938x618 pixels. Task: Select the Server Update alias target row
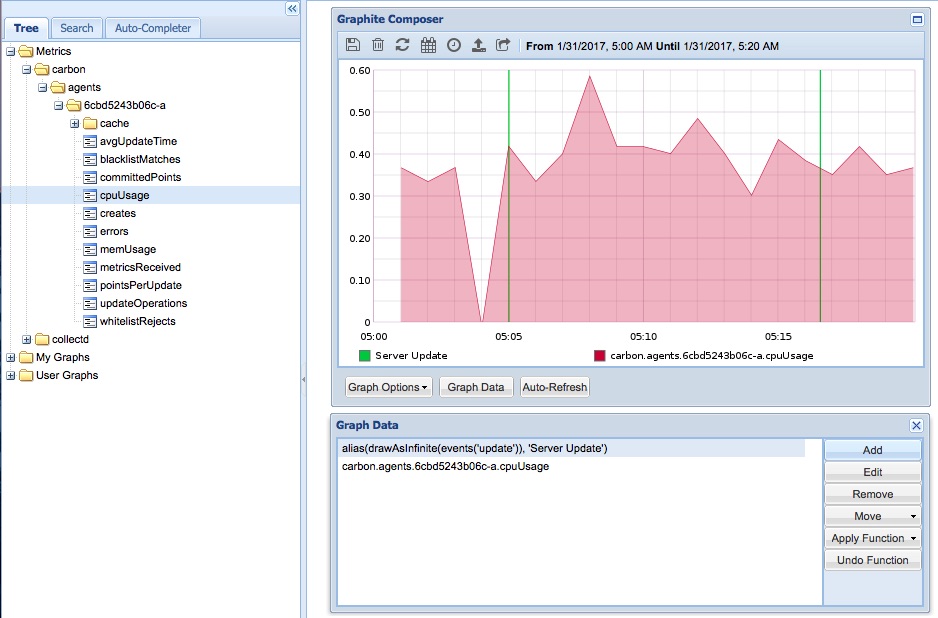[571, 448]
